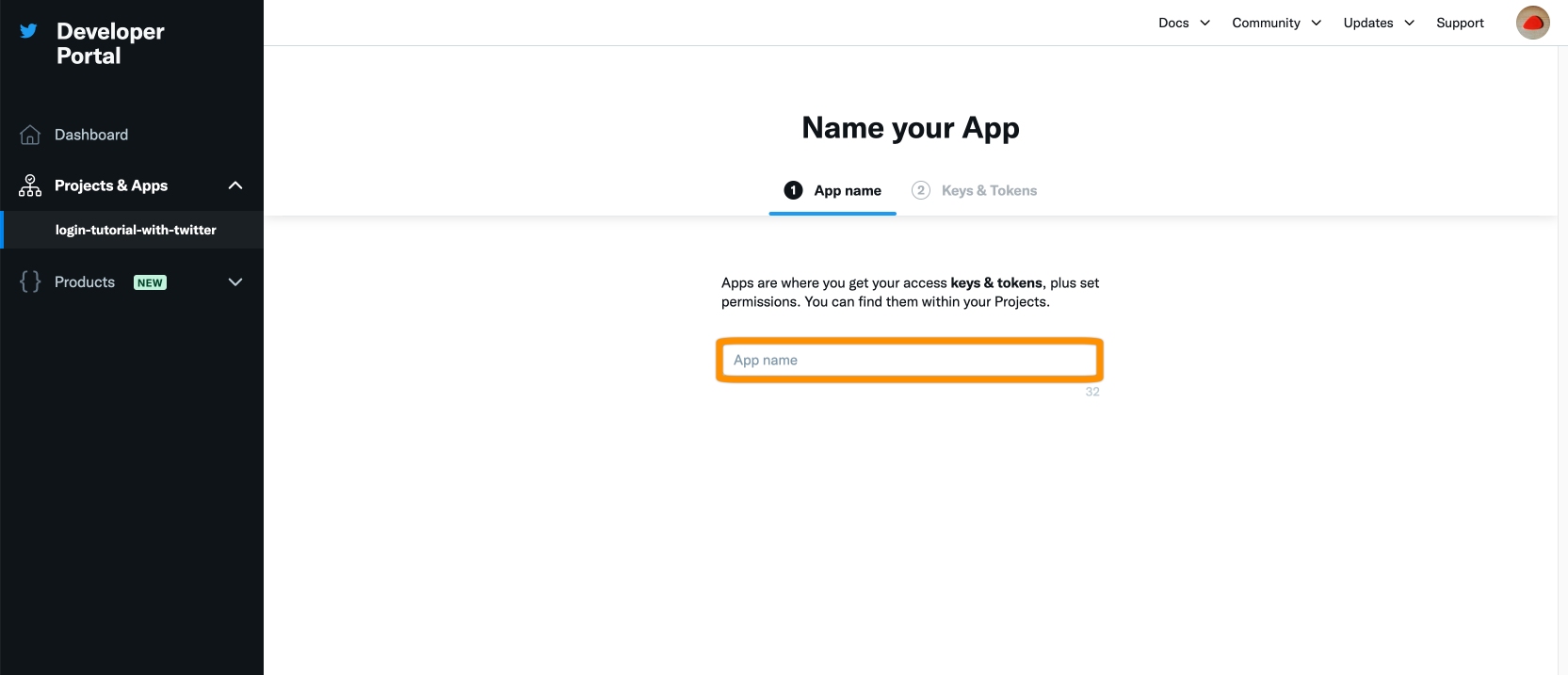The height and width of the screenshot is (675, 1568).
Task: Collapse the Projects & Apps section
Action: [x=235, y=185]
